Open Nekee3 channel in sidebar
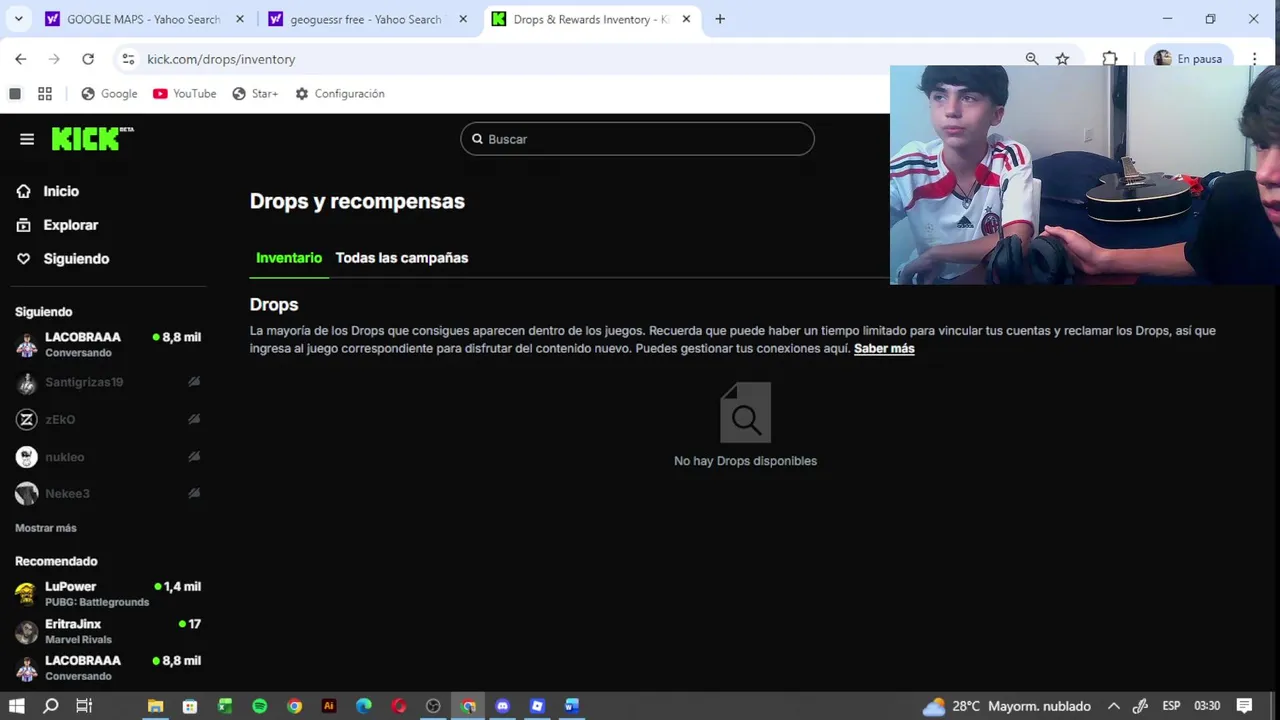Image resolution: width=1280 pixels, height=720 pixels. point(108,494)
